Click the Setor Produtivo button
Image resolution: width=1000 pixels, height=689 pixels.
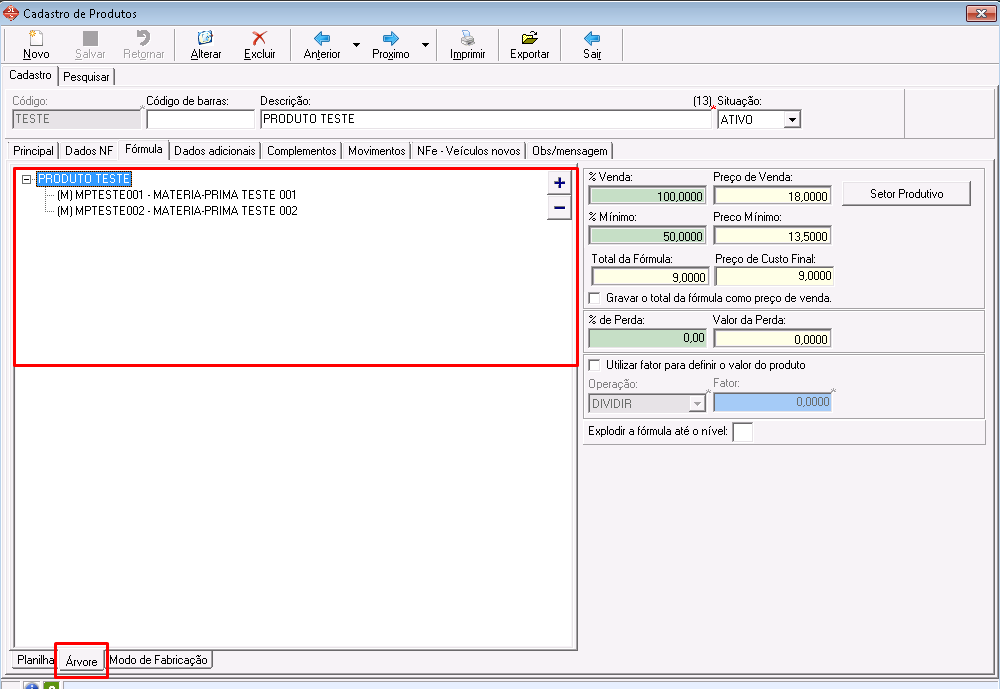[906, 194]
